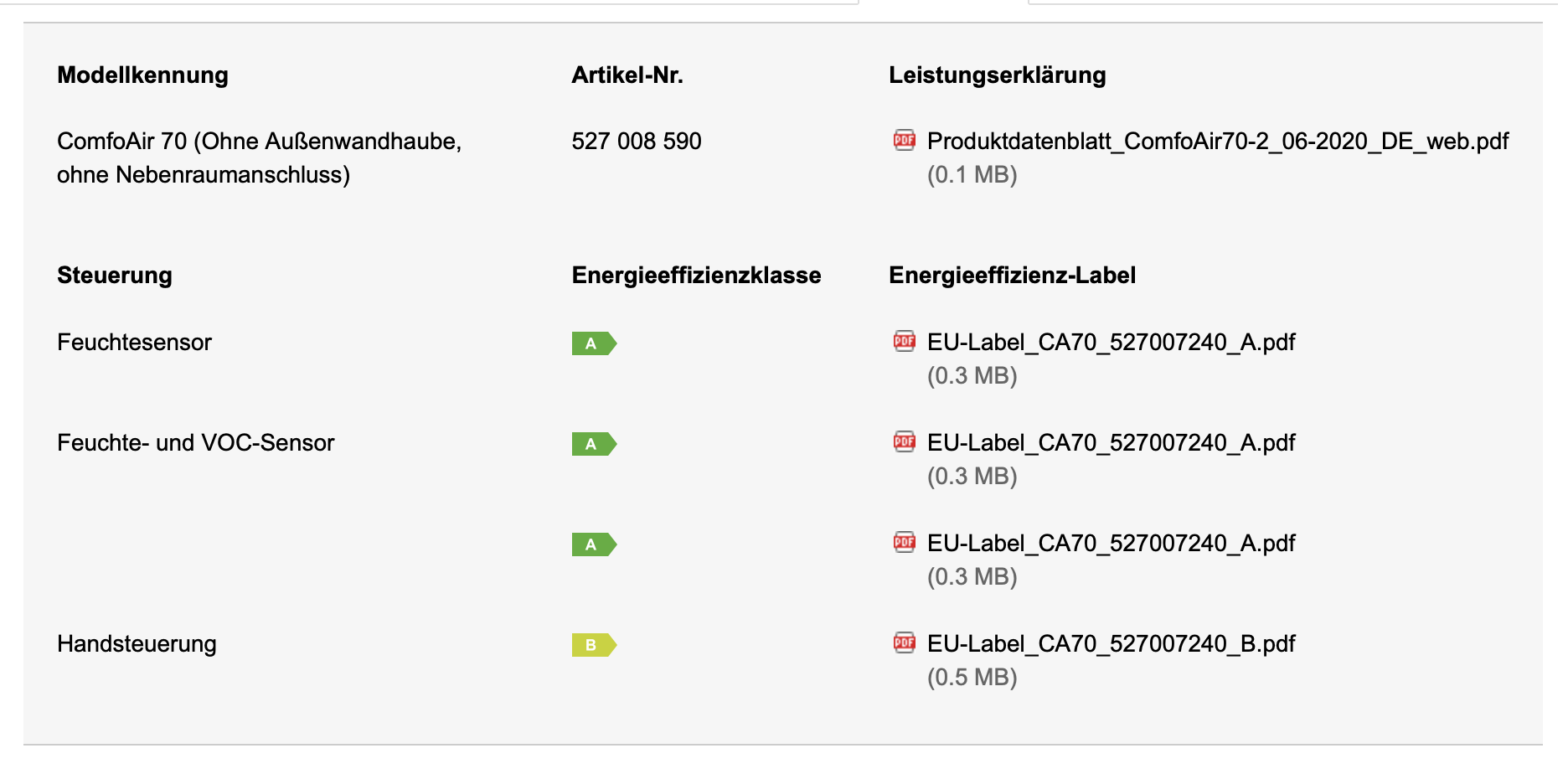Screen dimensions: 1568x774
Task: Select A energy badge in unlabeled Steuerung row
Action: 594,544
